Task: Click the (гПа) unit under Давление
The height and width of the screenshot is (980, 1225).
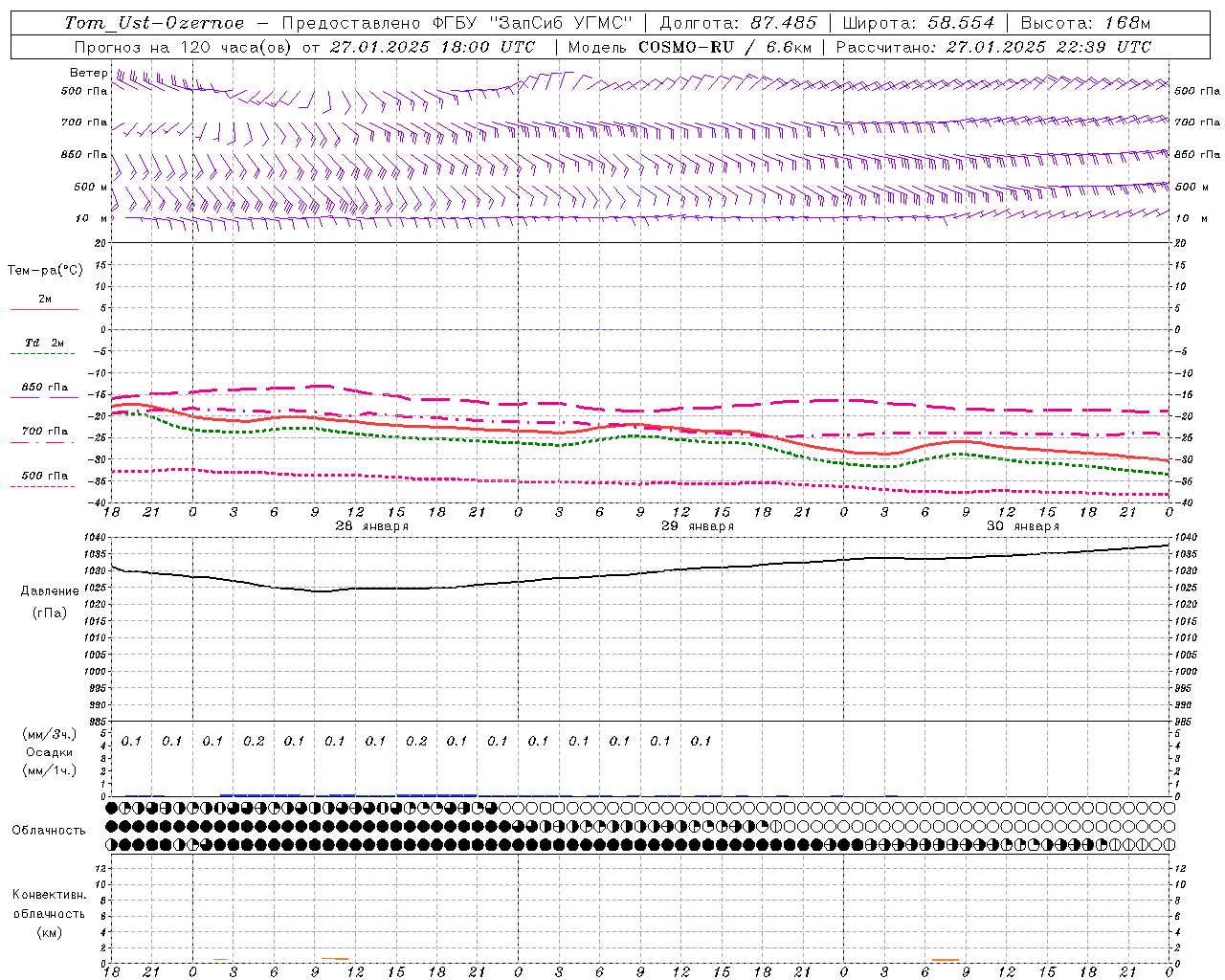Action: coord(50,612)
